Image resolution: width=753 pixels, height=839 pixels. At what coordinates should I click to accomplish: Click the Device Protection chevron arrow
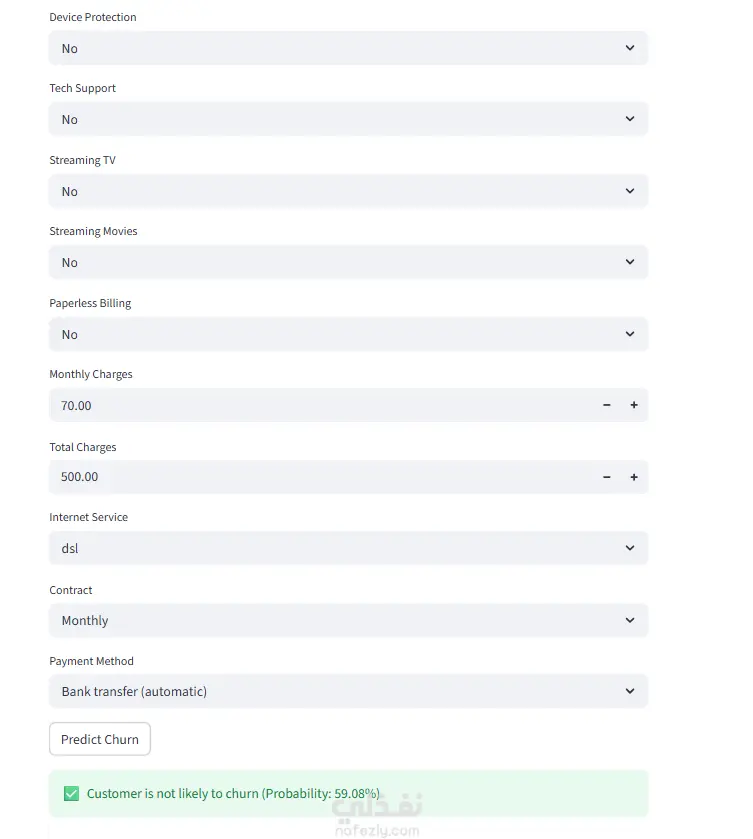[x=630, y=48]
